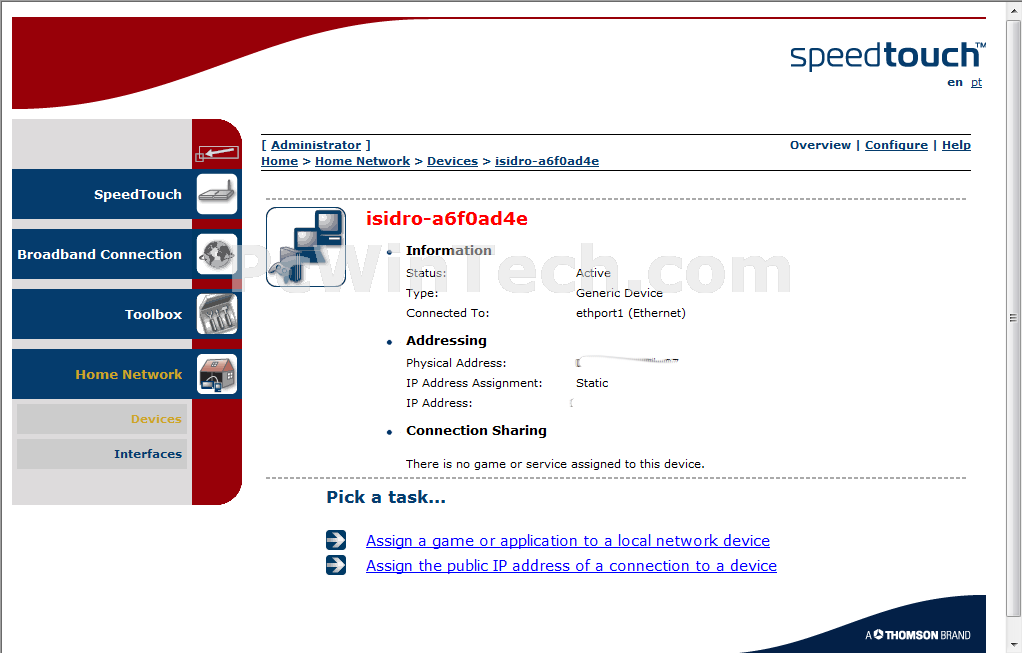Click arrow icon beside Assign public IP task
This screenshot has width=1022, height=653.
336,565
